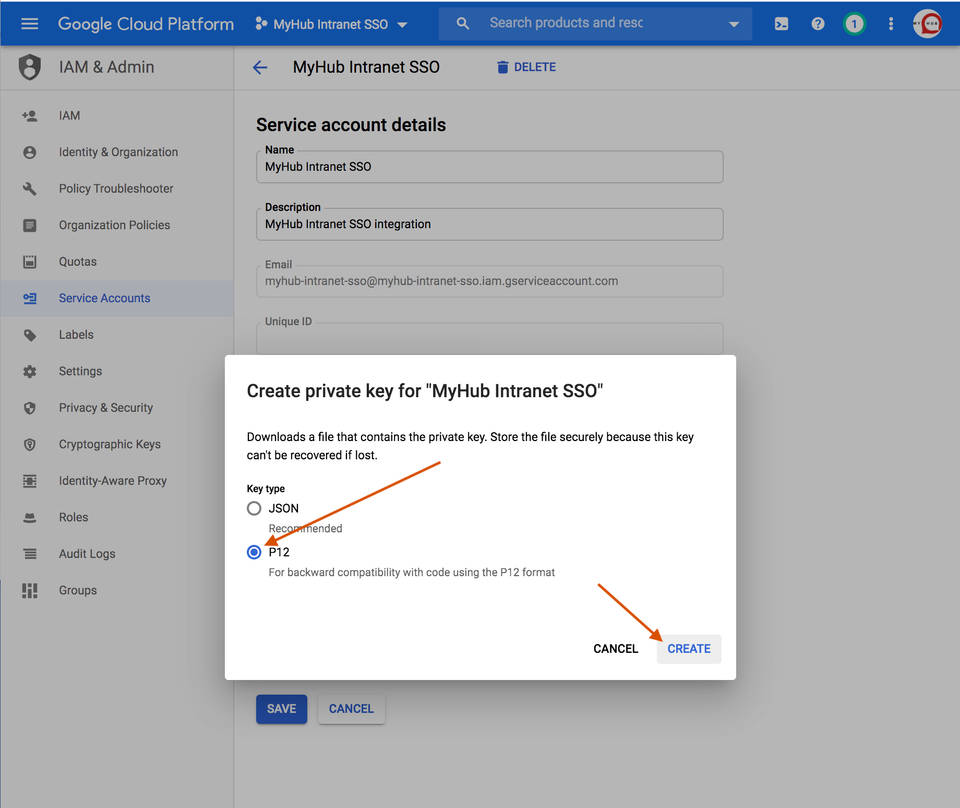Open Google Cloud help with the question mark icon

coord(817,22)
